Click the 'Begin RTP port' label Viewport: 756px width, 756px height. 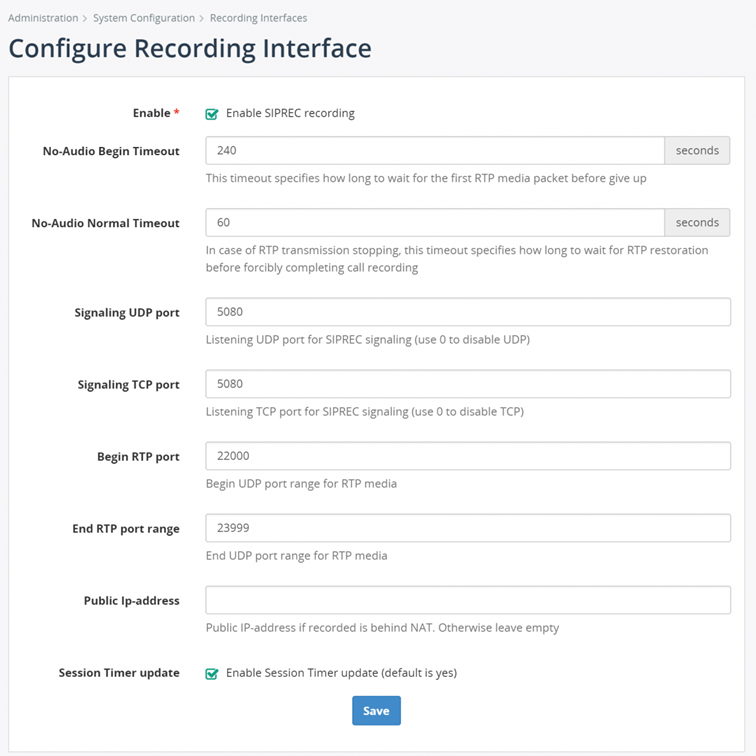pos(138,457)
